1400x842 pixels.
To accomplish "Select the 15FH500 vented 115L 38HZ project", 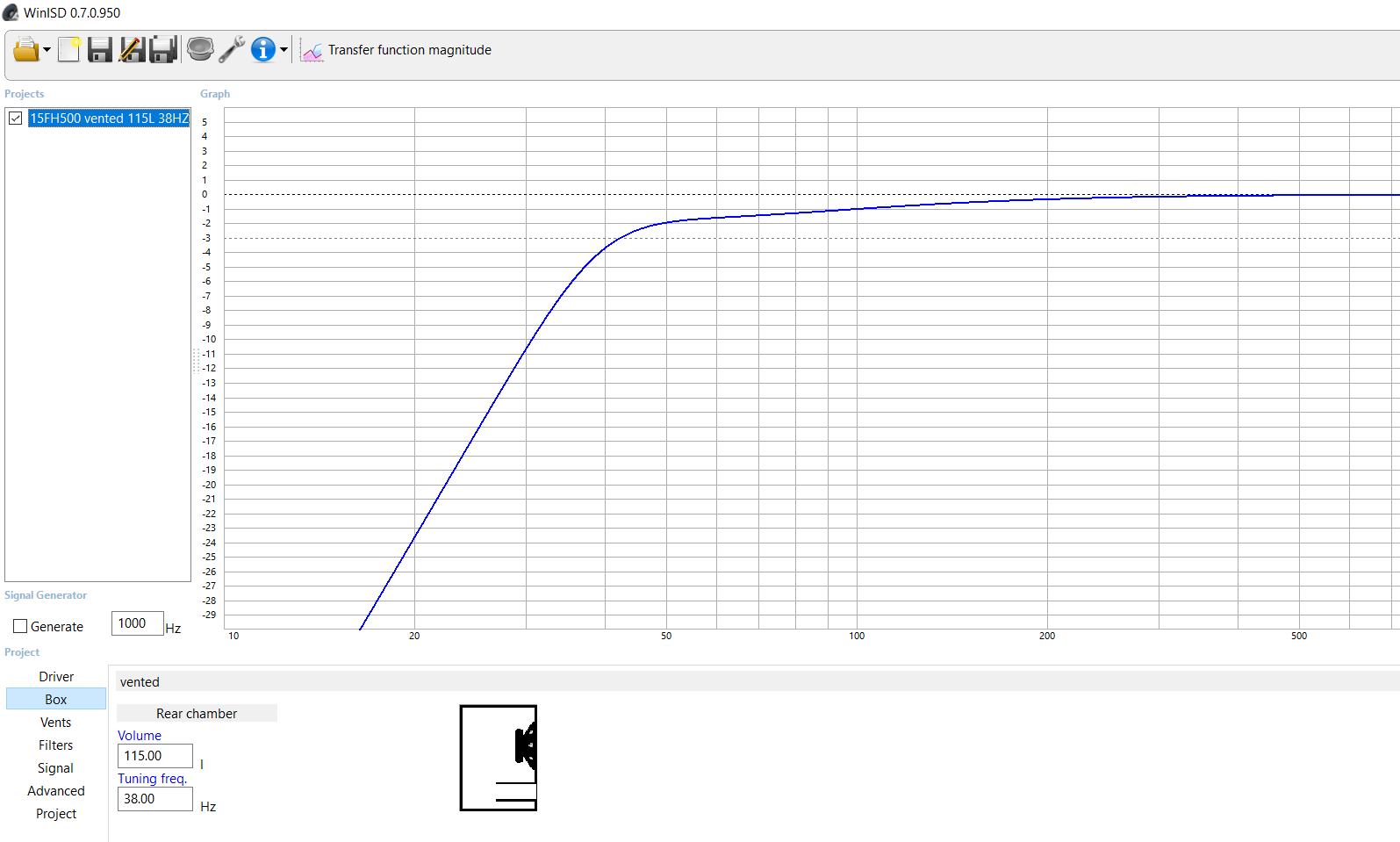I will pyautogui.click(x=109, y=118).
